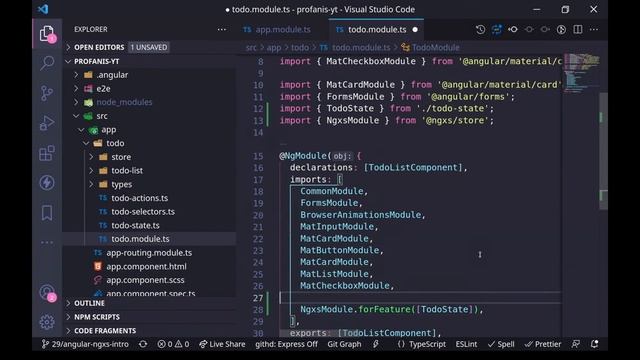Open todo-state.ts file

149,225
